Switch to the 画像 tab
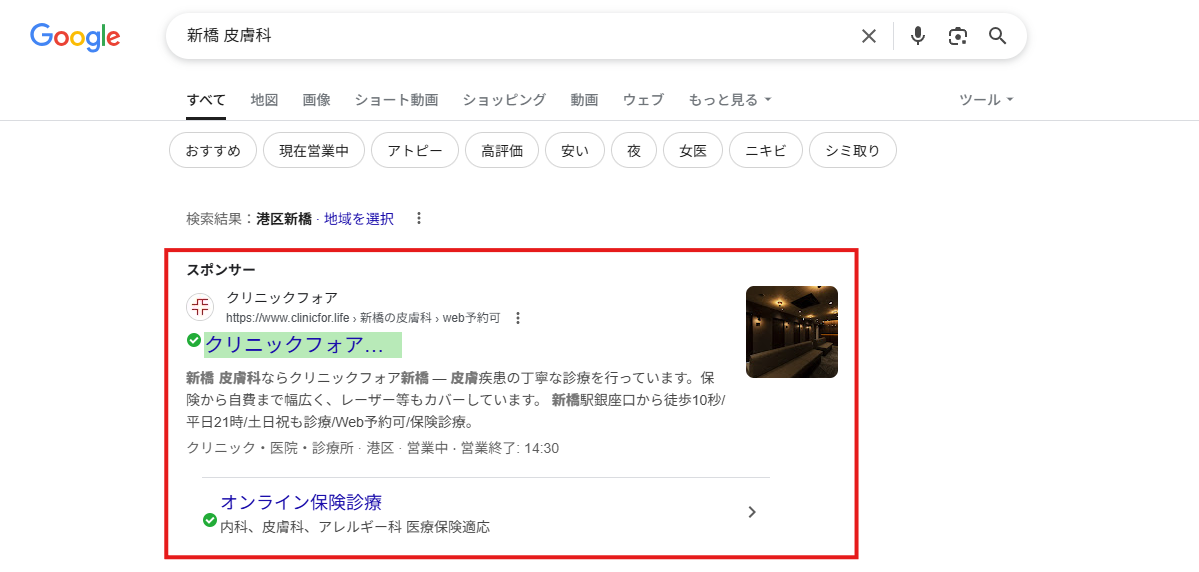1199x572 pixels. pyautogui.click(x=316, y=100)
